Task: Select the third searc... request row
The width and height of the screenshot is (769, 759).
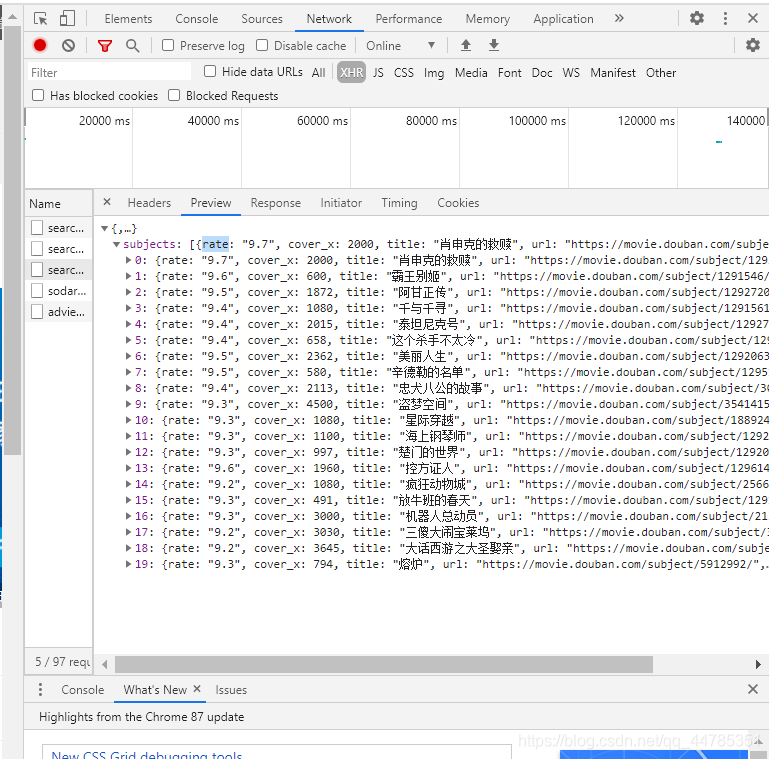Action: point(58,270)
